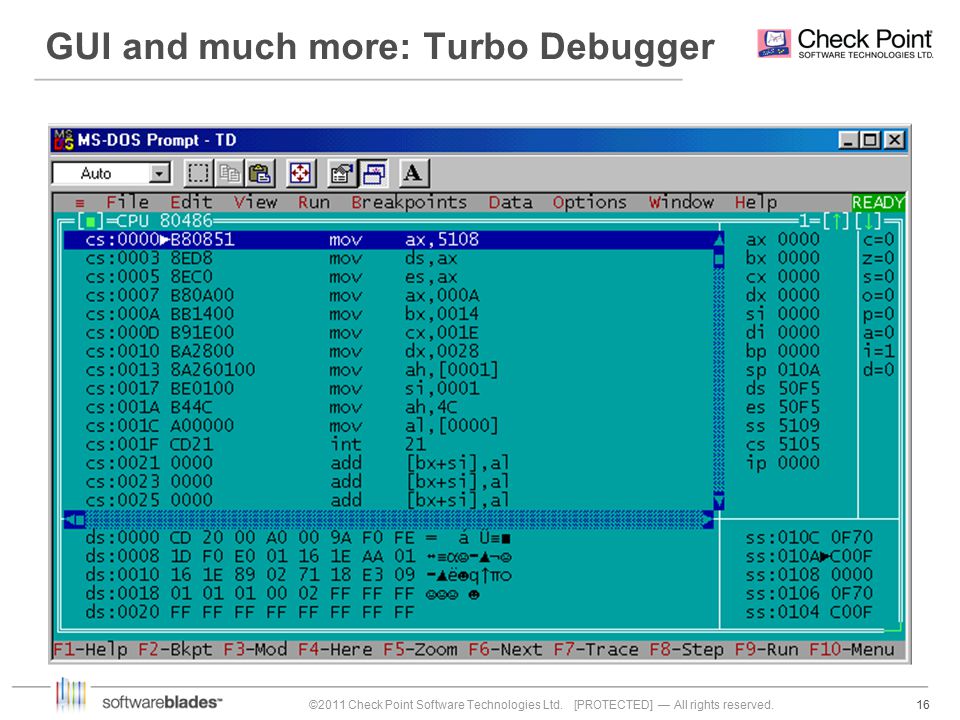
Task: Click F10-Menu in the status bar
Action: pos(852,649)
